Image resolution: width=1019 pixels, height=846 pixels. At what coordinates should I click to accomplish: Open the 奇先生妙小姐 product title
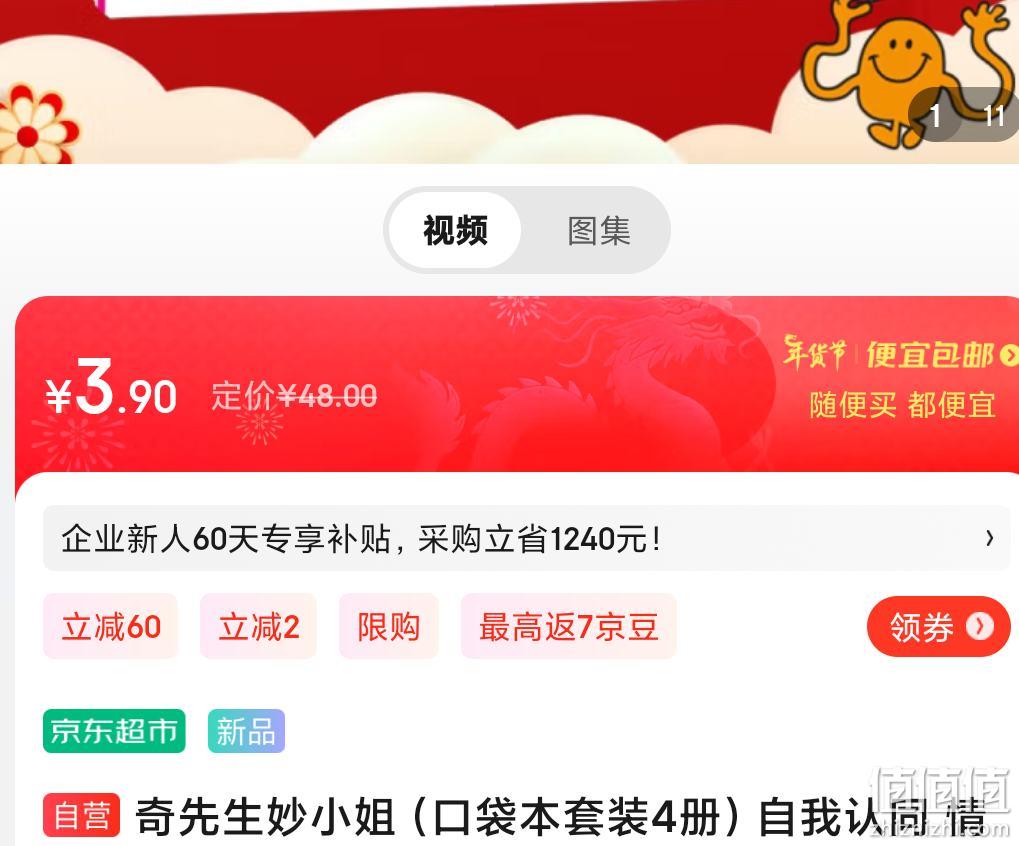560,817
